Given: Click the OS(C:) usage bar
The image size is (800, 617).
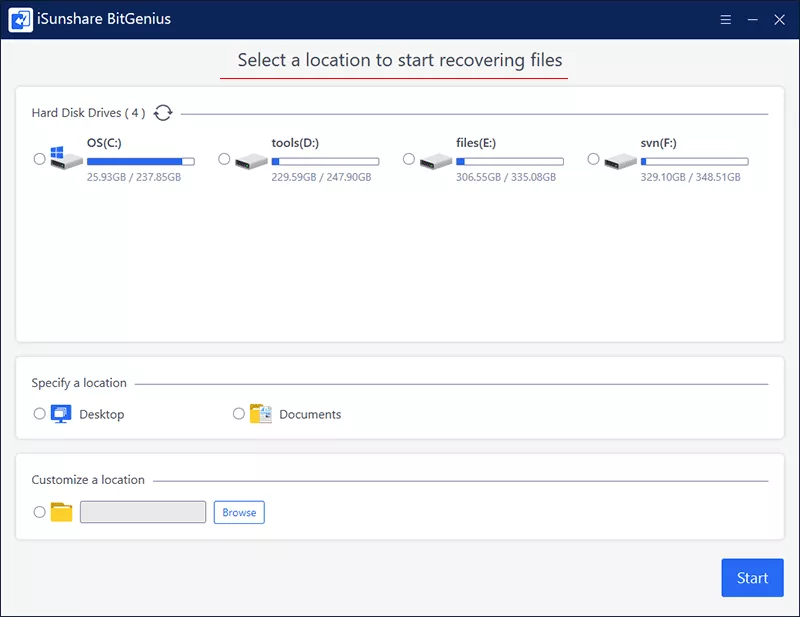Looking at the screenshot, I should click(x=141, y=161).
